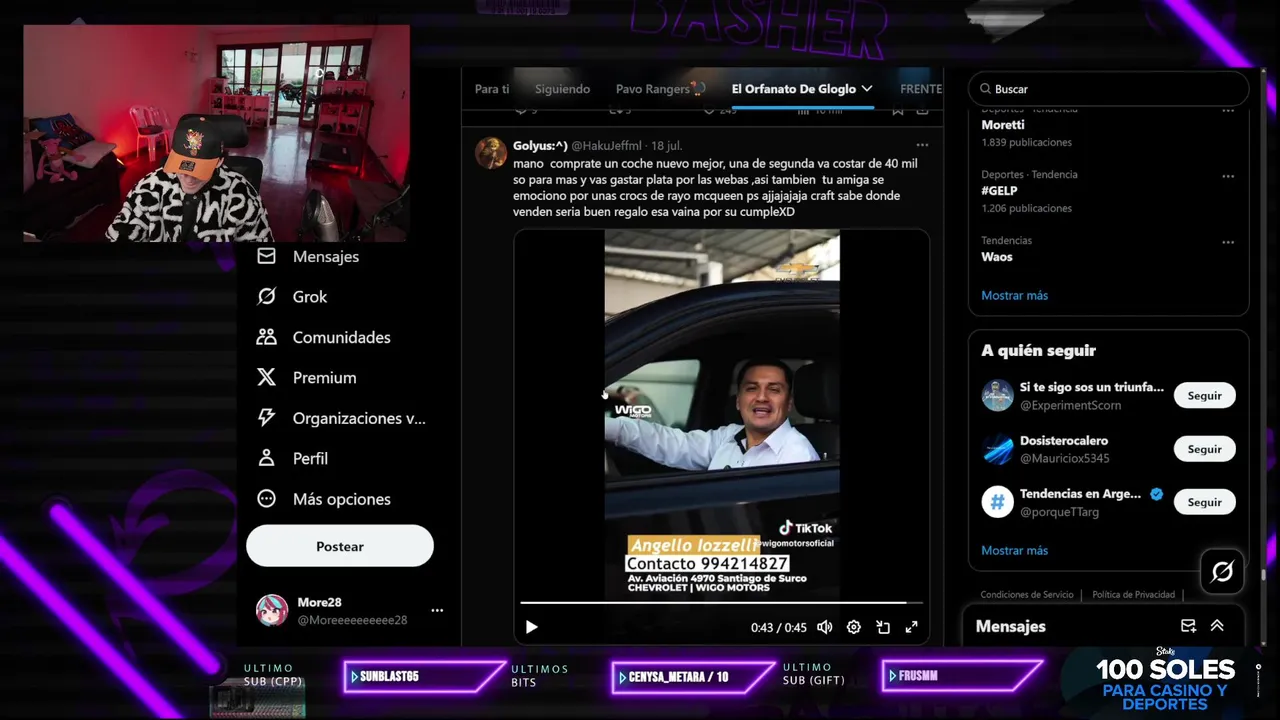Open the Perfil person icon
The width and height of the screenshot is (1280, 720).
click(x=266, y=458)
